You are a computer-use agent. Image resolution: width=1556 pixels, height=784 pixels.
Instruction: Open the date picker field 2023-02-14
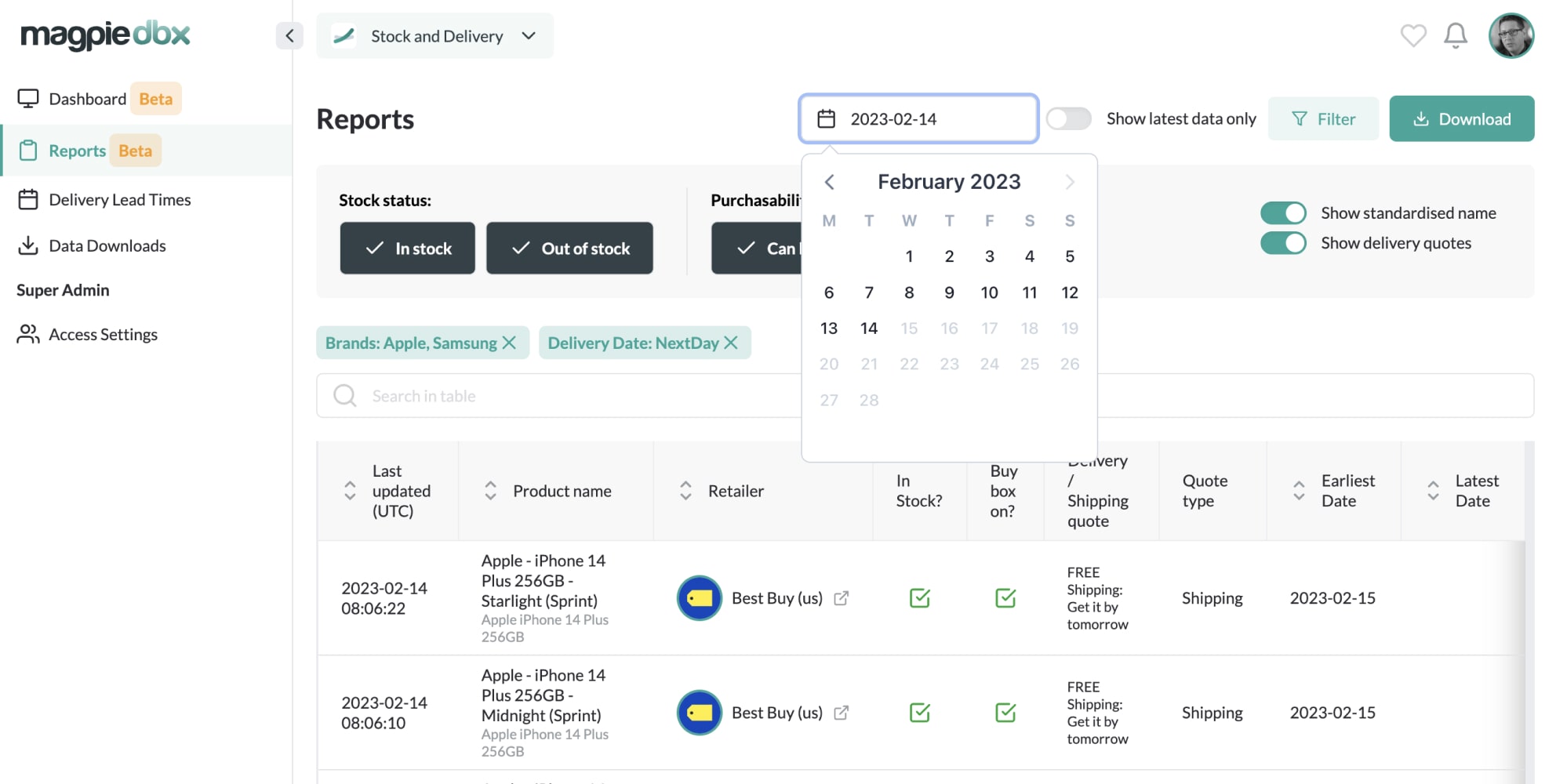coord(918,118)
